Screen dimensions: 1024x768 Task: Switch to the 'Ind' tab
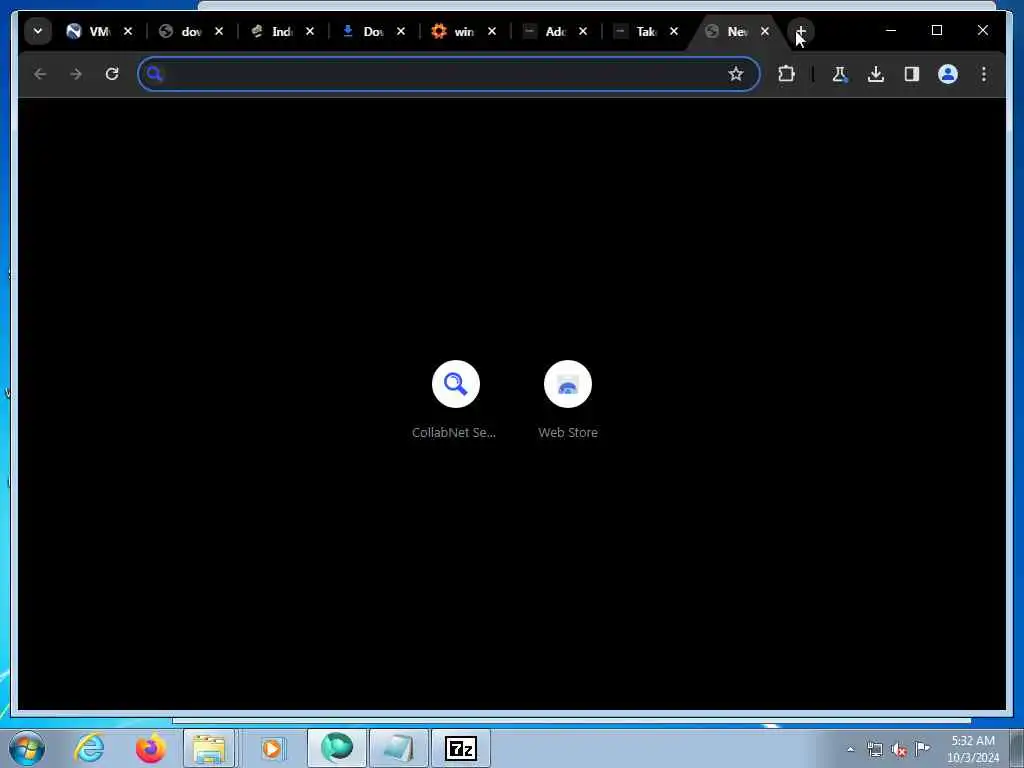[272, 31]
